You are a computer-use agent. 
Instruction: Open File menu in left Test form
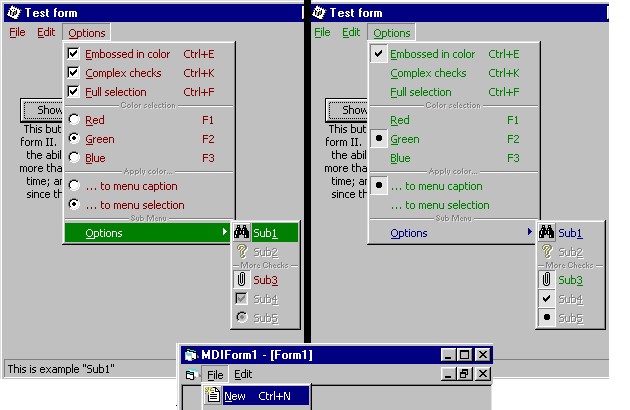click(17, 32)
